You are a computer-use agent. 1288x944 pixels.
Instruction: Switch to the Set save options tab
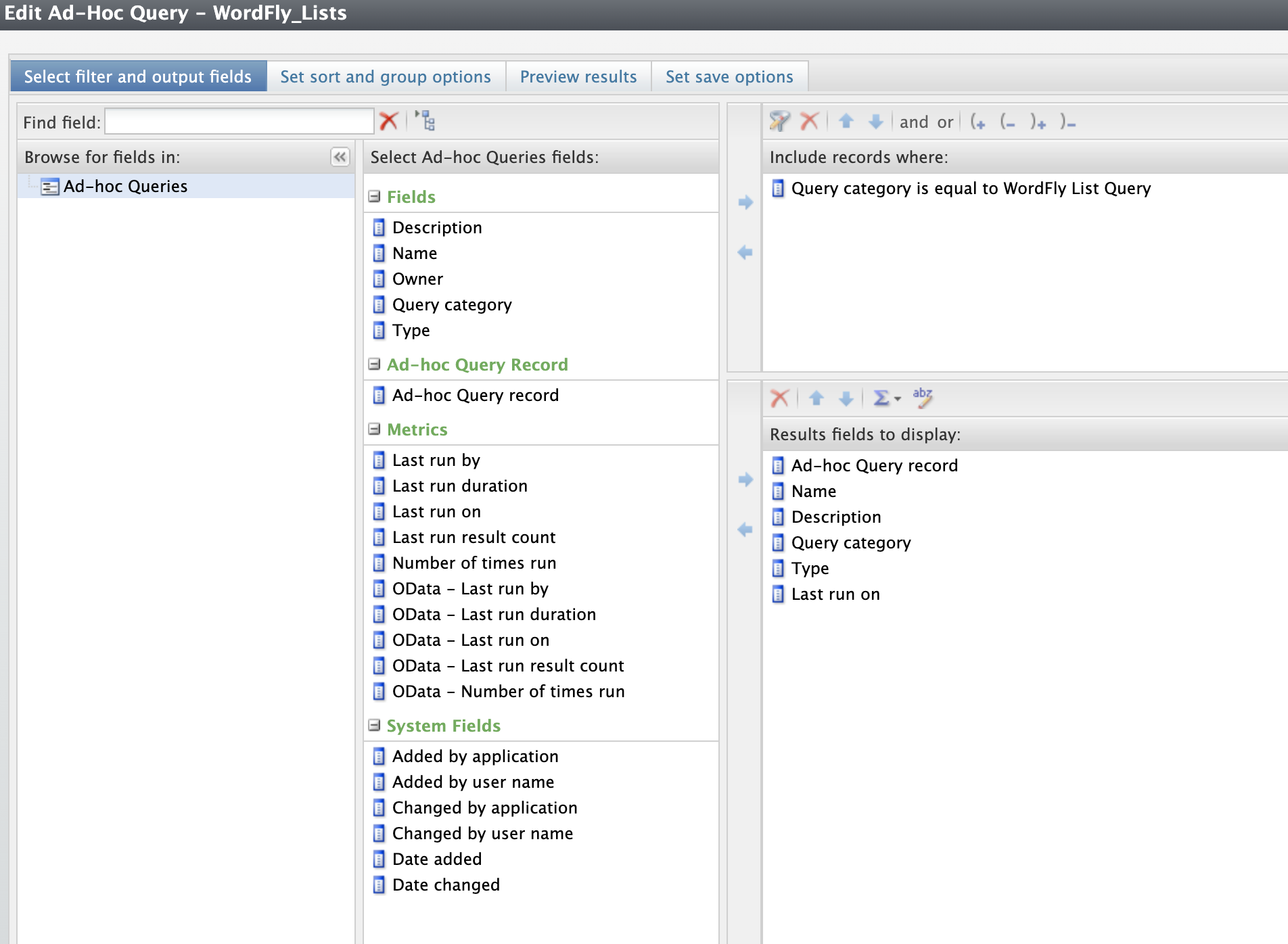click(x=729, y=76)
